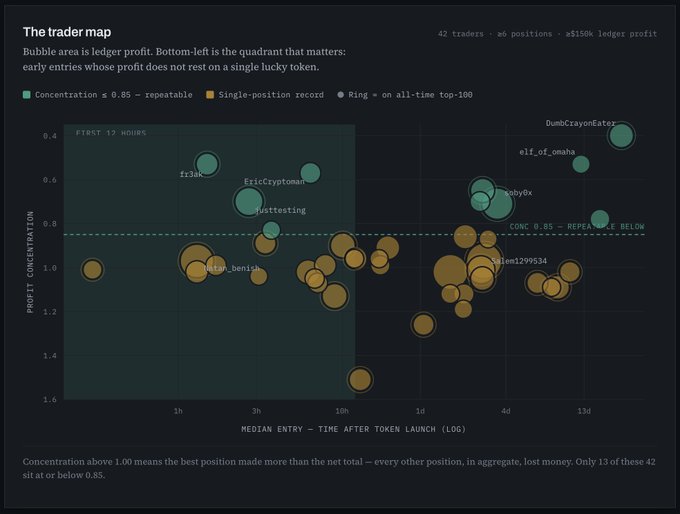Click the soby0x label
680x514 pixels.
point(518,193)
